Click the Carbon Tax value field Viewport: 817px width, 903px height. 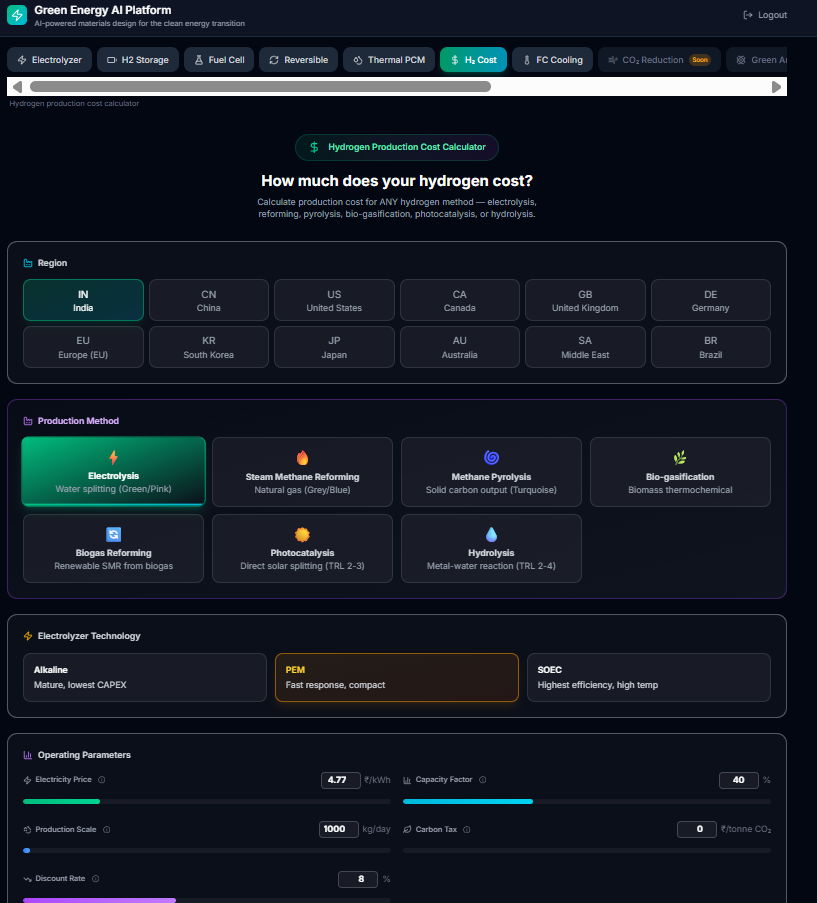[x=697, y=829]
